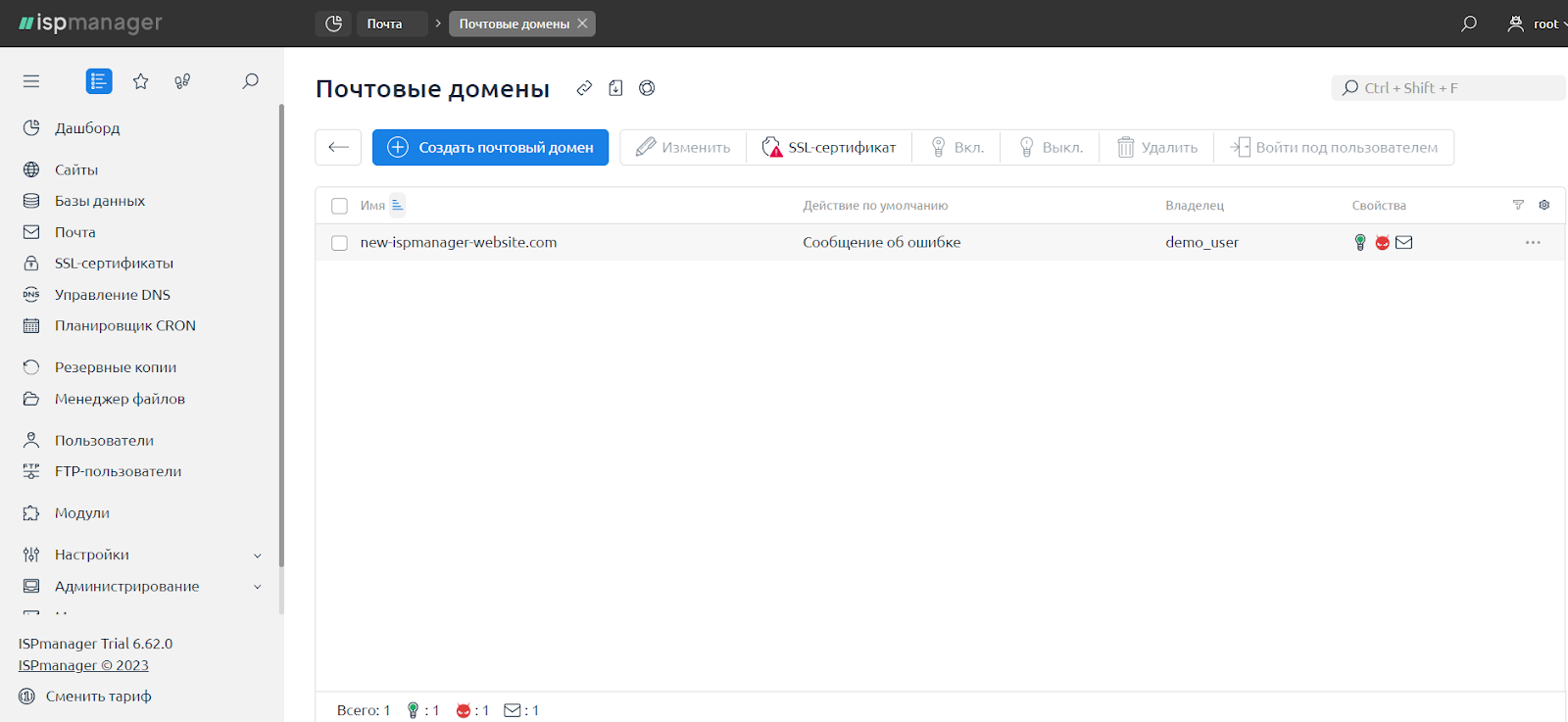Open table column settings gear icon
This screenshot has height=722, width=1568.
(x=1544, y=205)
